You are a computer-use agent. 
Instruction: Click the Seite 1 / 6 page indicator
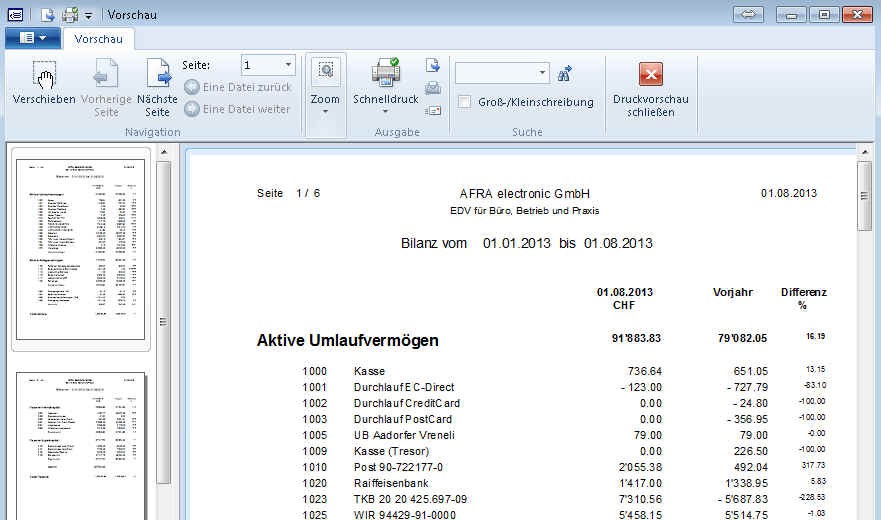tap(288, 193)
